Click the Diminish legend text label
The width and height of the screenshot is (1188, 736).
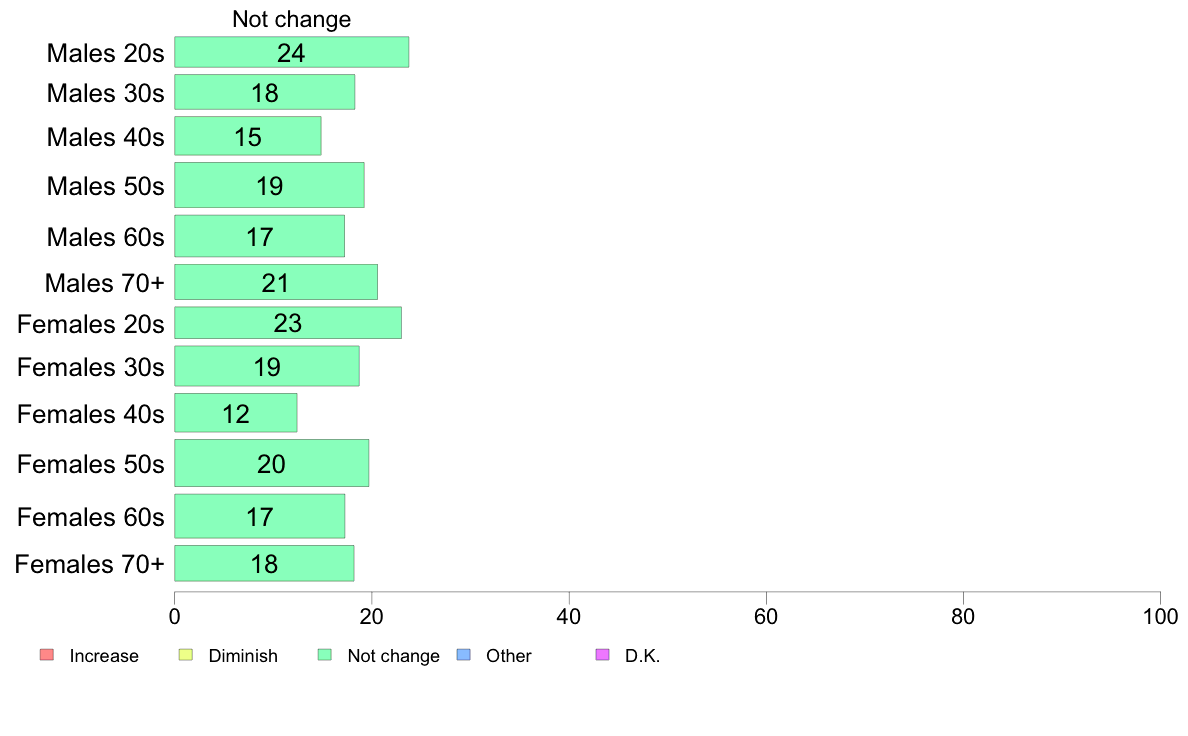pyautogui.click(x=243, y=656)
